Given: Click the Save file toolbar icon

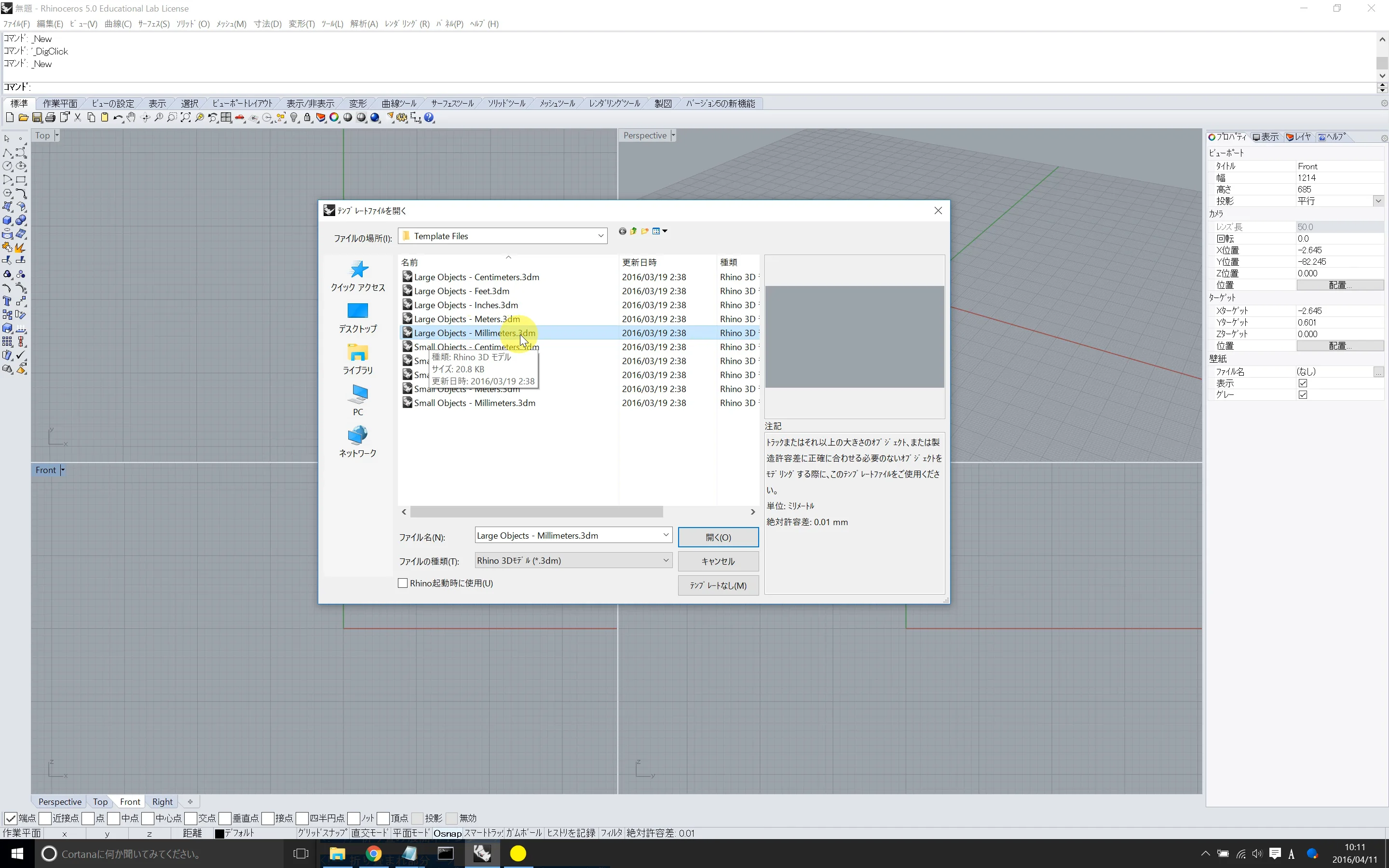Looking at the screenshot, I should pos(37,118).
